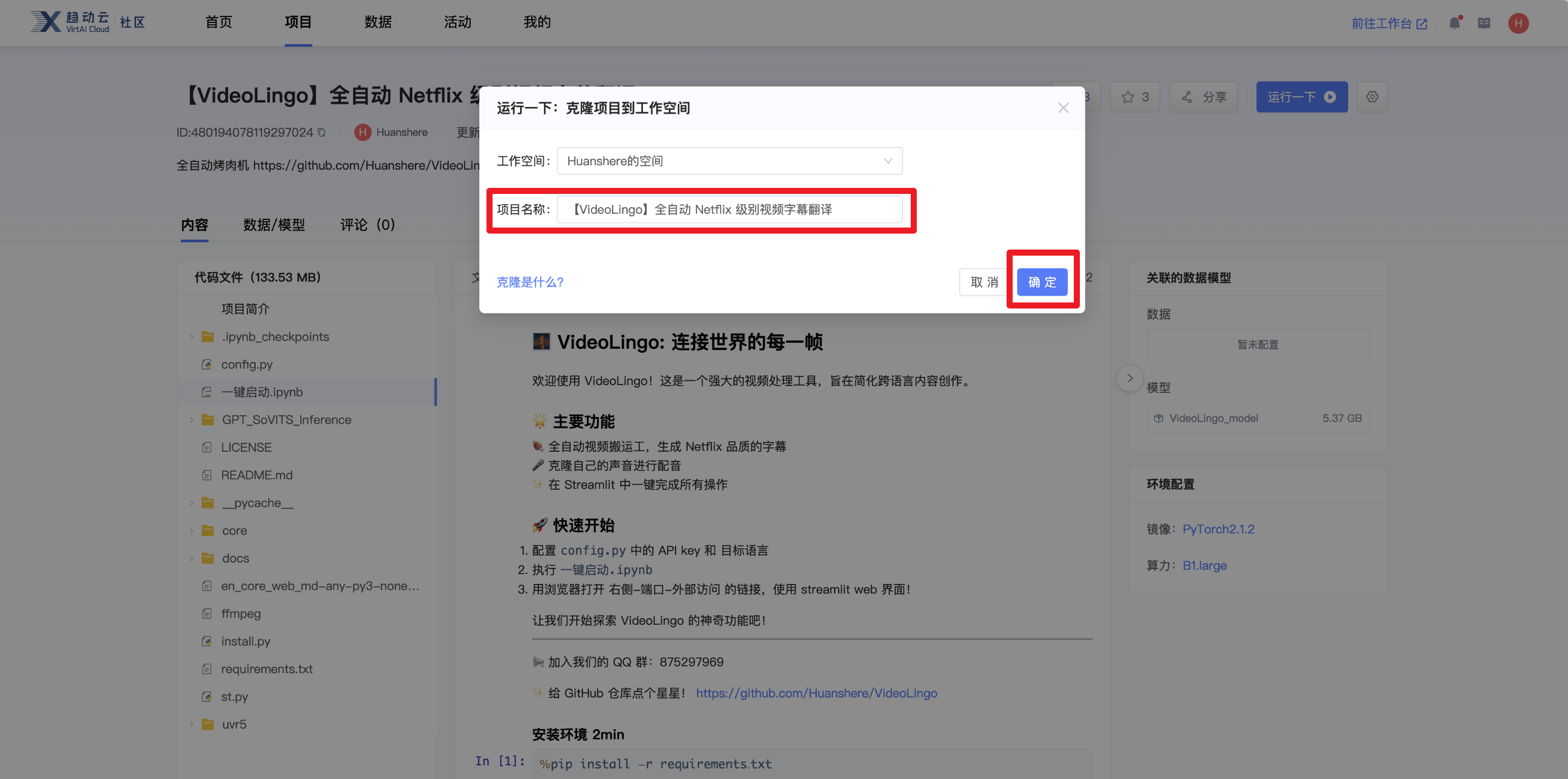This screenshot has width=1568, height=779.
Task: Select 项目 in top navigation
Action: point(298,23)
